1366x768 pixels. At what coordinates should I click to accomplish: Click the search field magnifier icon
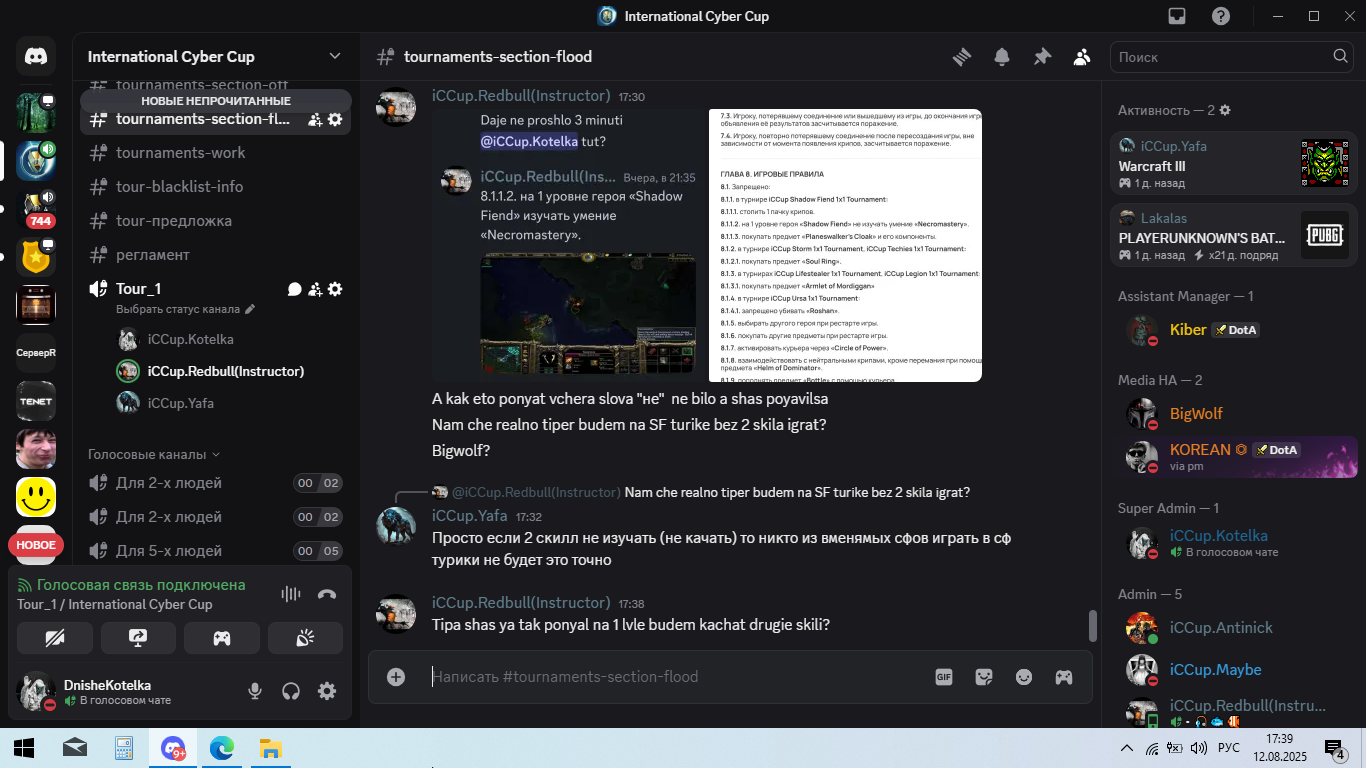[1340, 57]
